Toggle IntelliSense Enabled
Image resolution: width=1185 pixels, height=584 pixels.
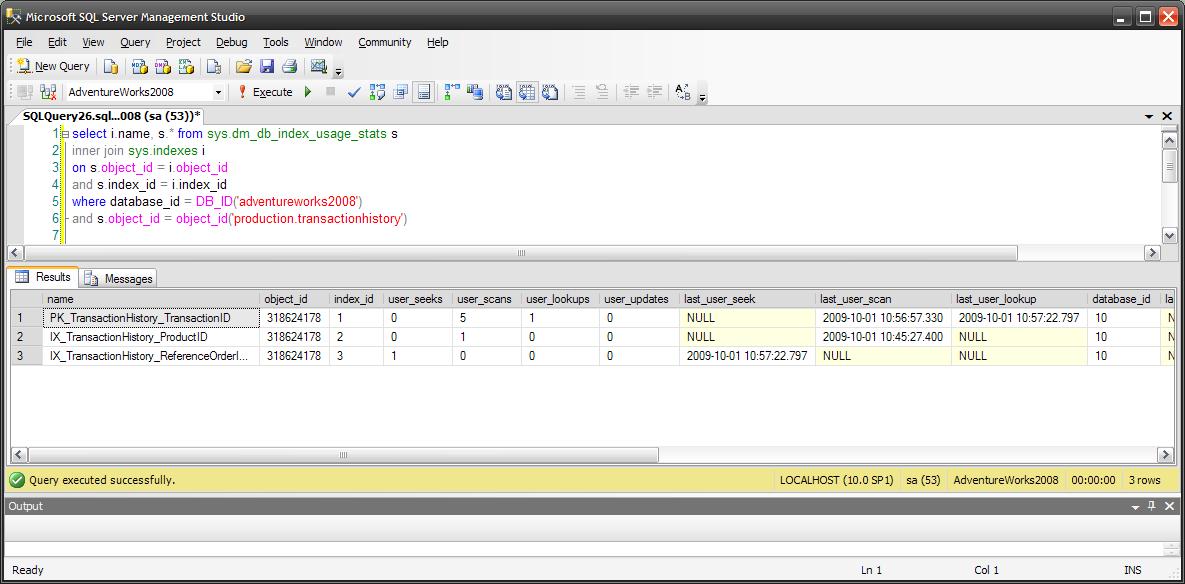[x=424, y=92]
